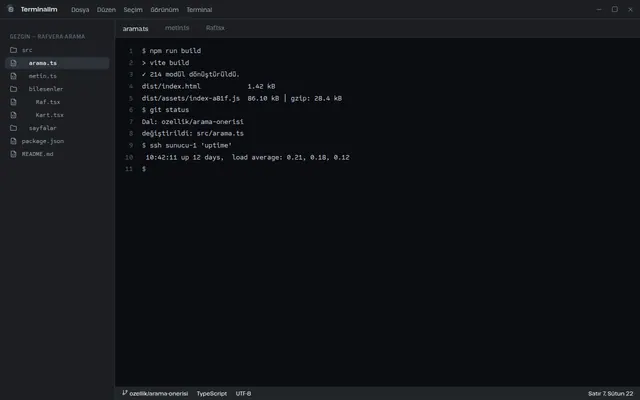Click the Terminalim app logo icon
Screen dimensions: 640x400
[x=11, y=9]
